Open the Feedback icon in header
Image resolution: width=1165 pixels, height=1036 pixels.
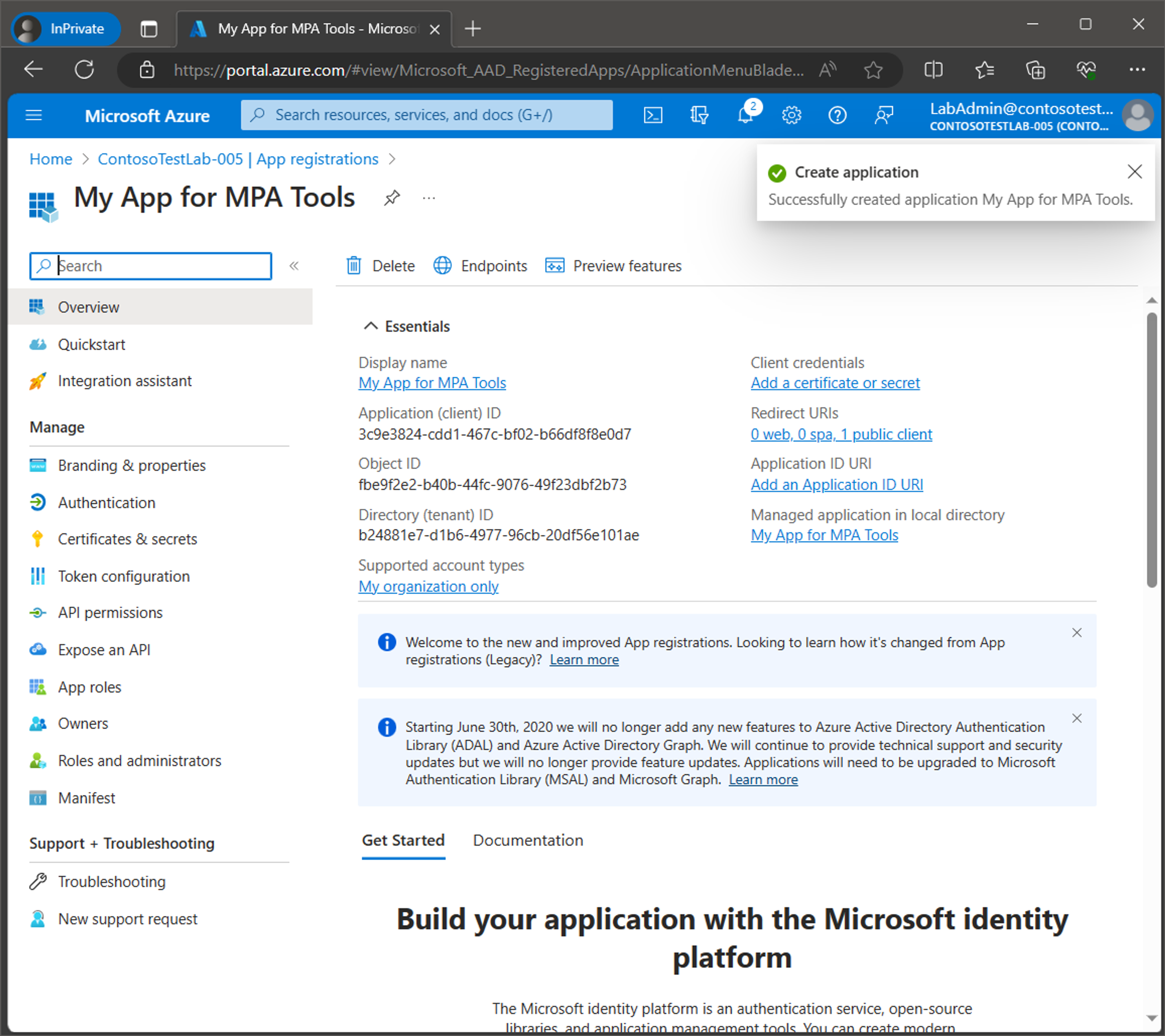tap(883, 116)
